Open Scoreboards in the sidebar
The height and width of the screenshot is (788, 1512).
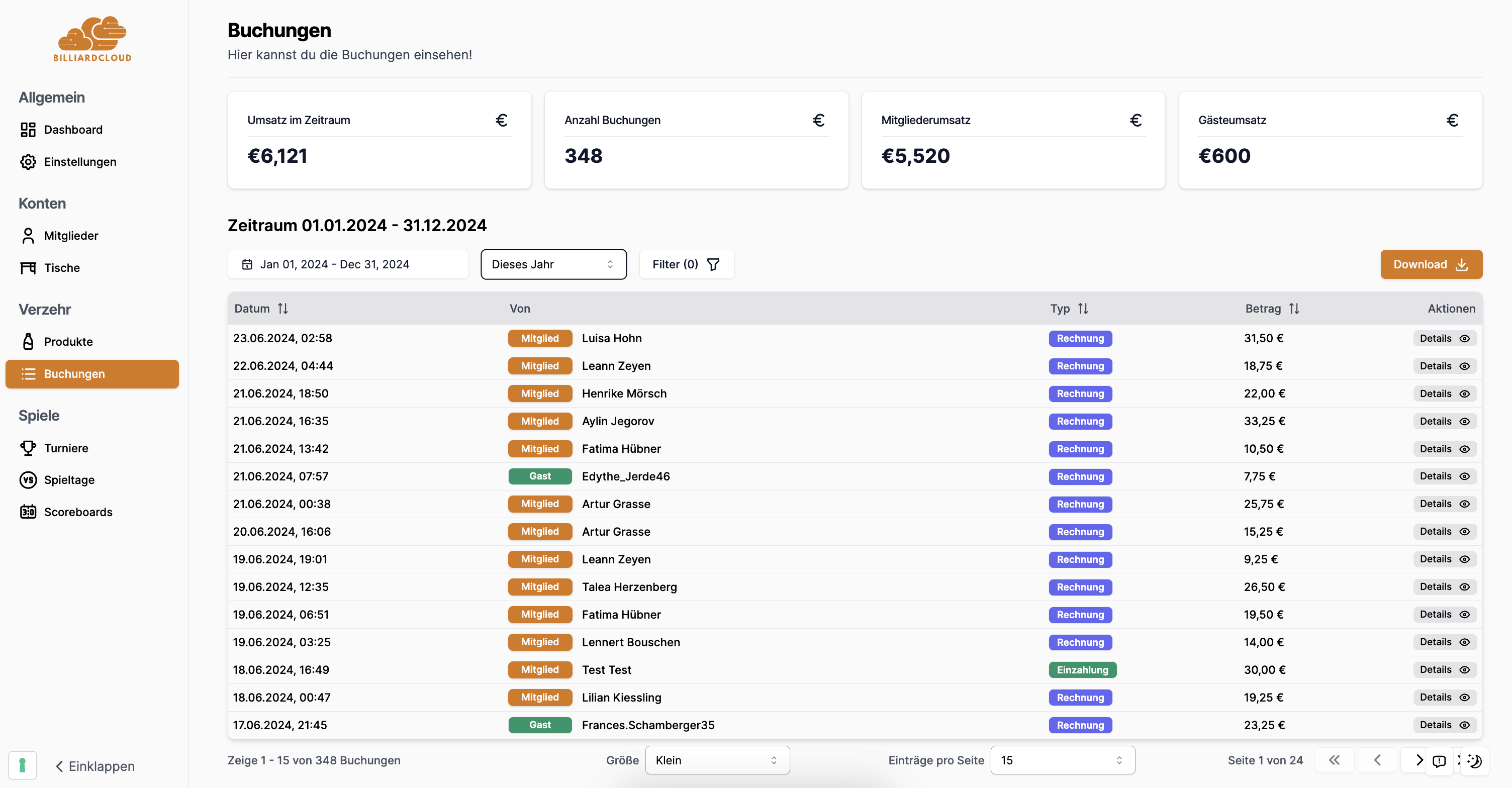(78, 512)
